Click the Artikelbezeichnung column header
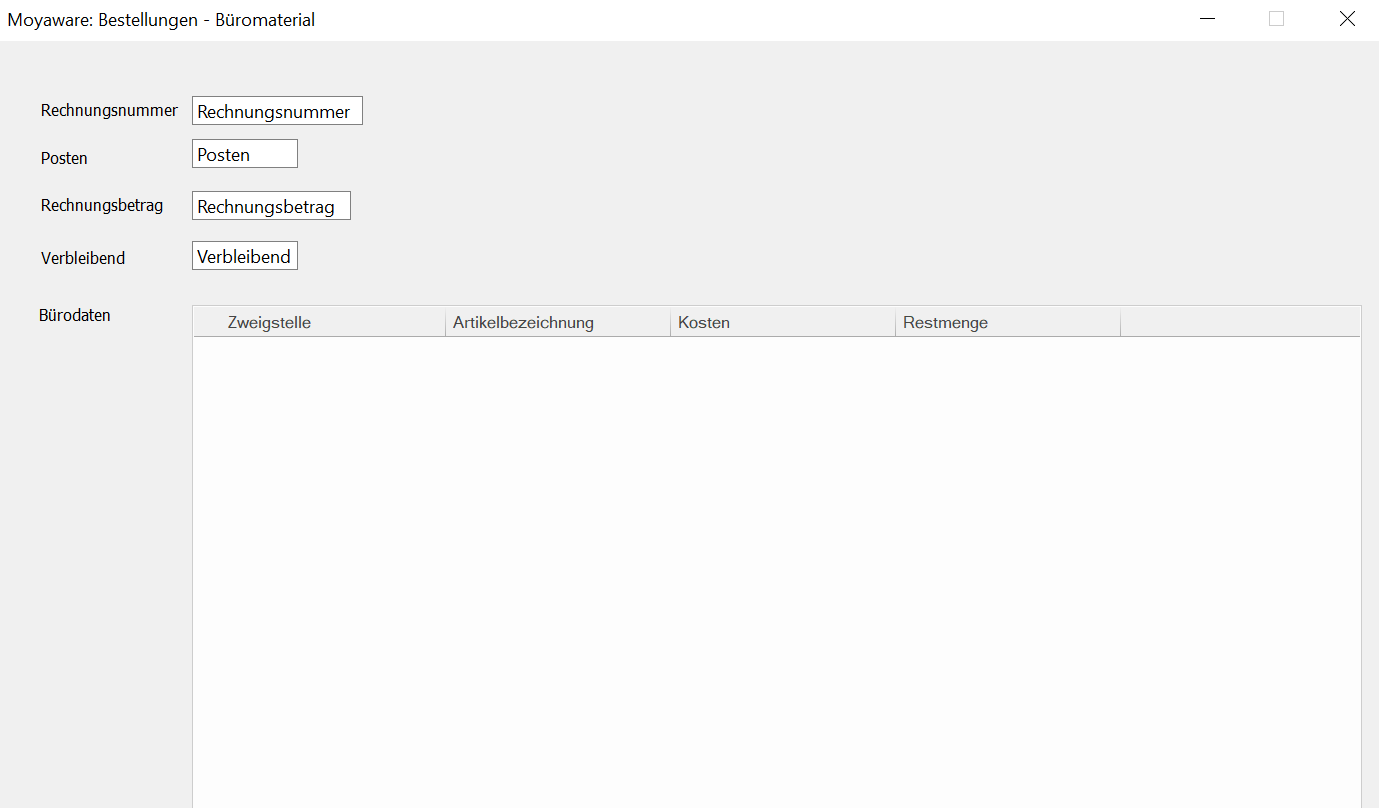 tap(558, 322)
